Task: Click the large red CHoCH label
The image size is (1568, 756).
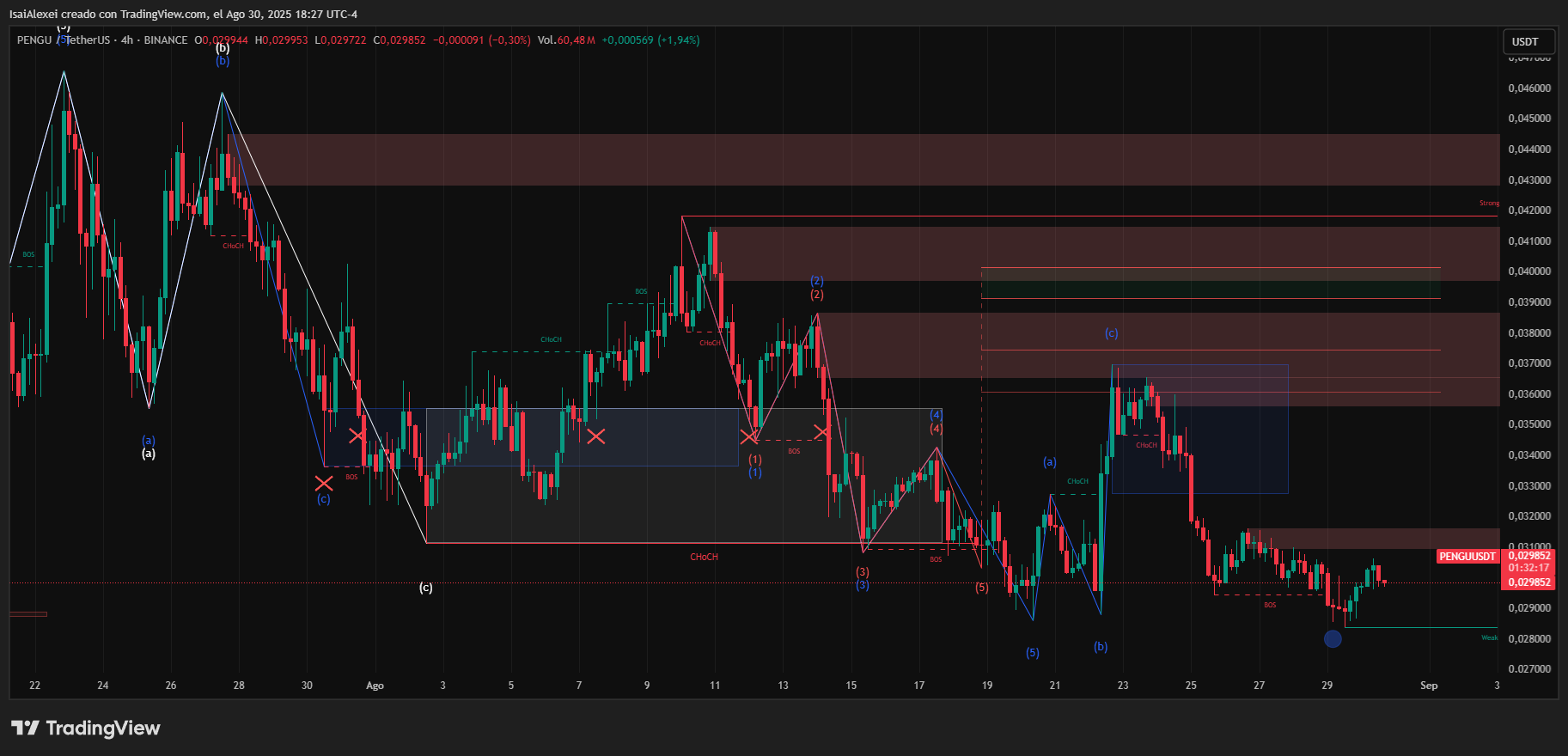Action: pyautogui.click(x=704, y=558)
